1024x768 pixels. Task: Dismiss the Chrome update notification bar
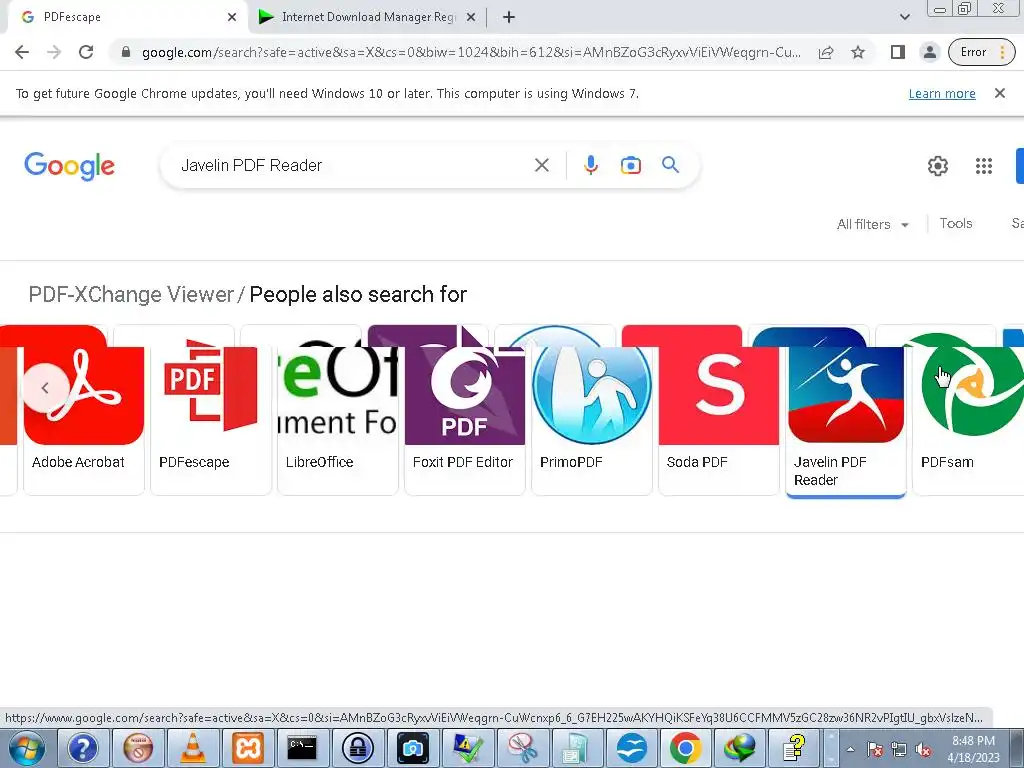pos(1000,93)
